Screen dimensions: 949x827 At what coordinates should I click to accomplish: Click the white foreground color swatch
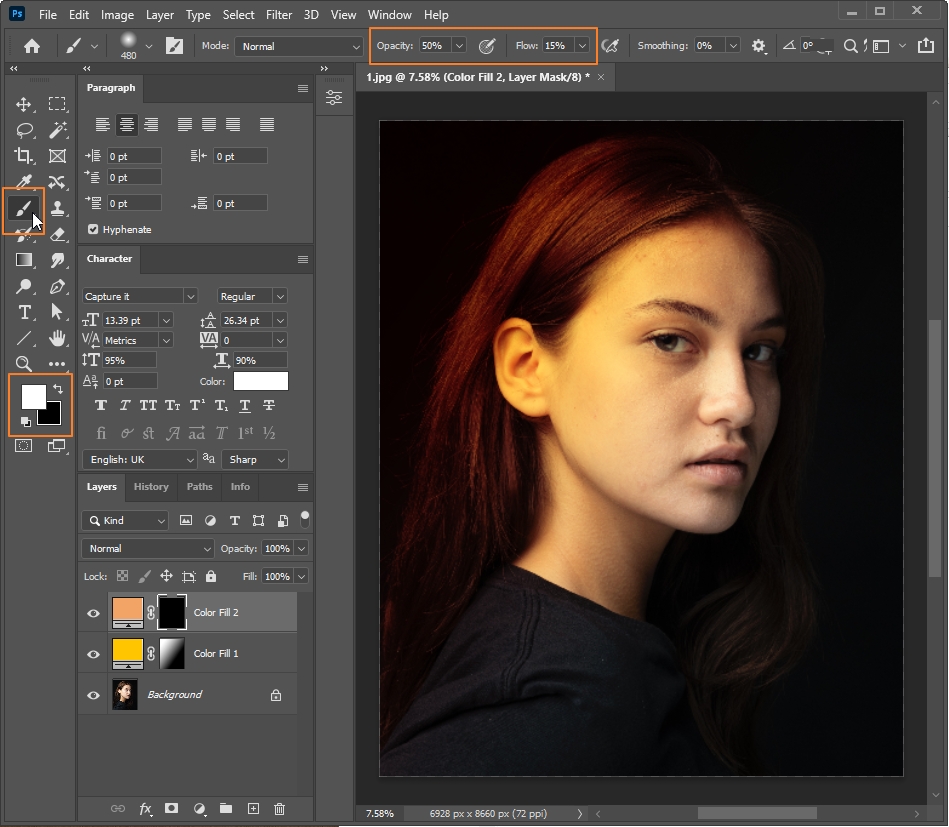(32, 396)
